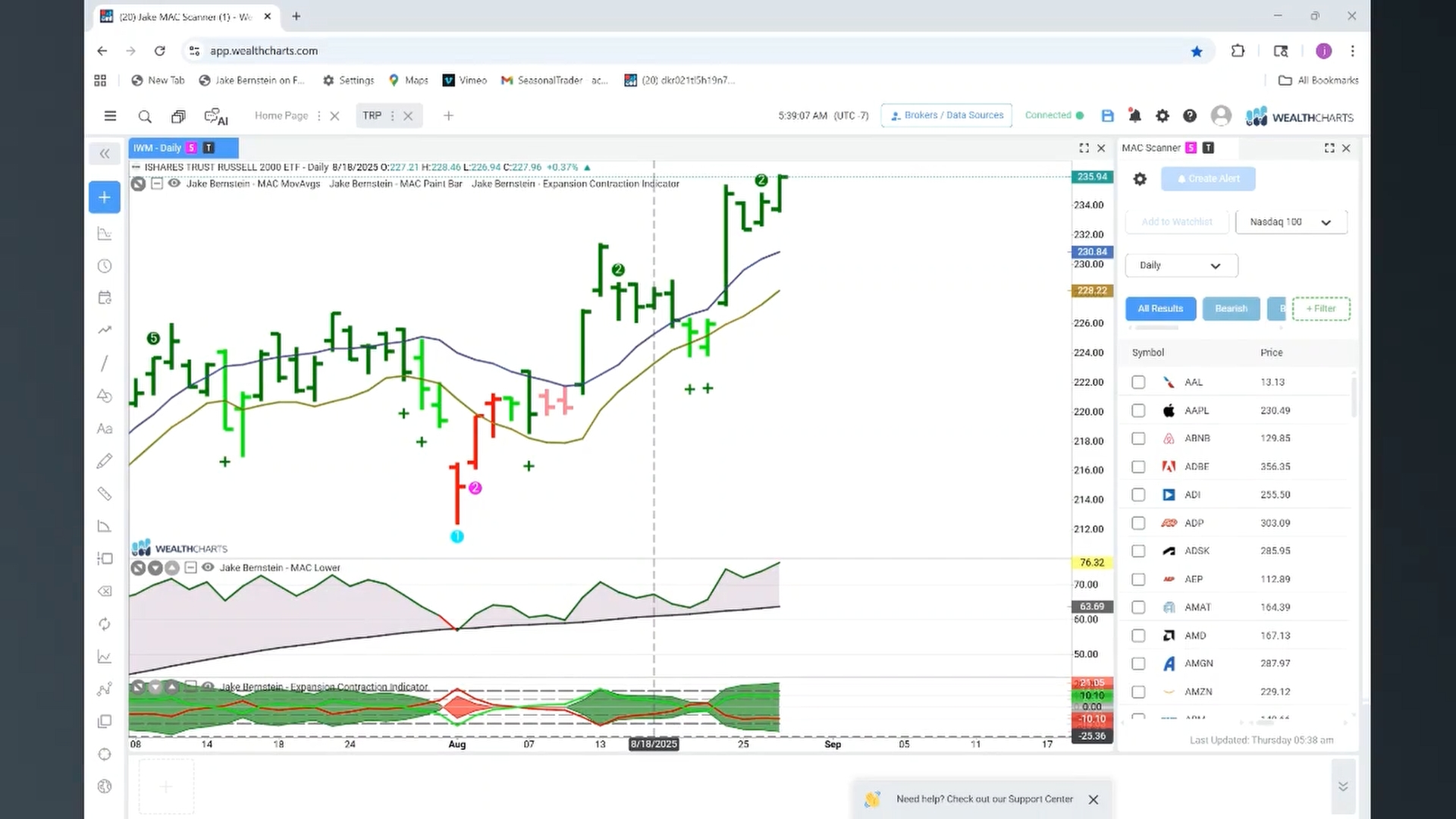Viewport: 1456px width, 819px height.
Task: Open TRP tab options menu
Action: (392, 116)
